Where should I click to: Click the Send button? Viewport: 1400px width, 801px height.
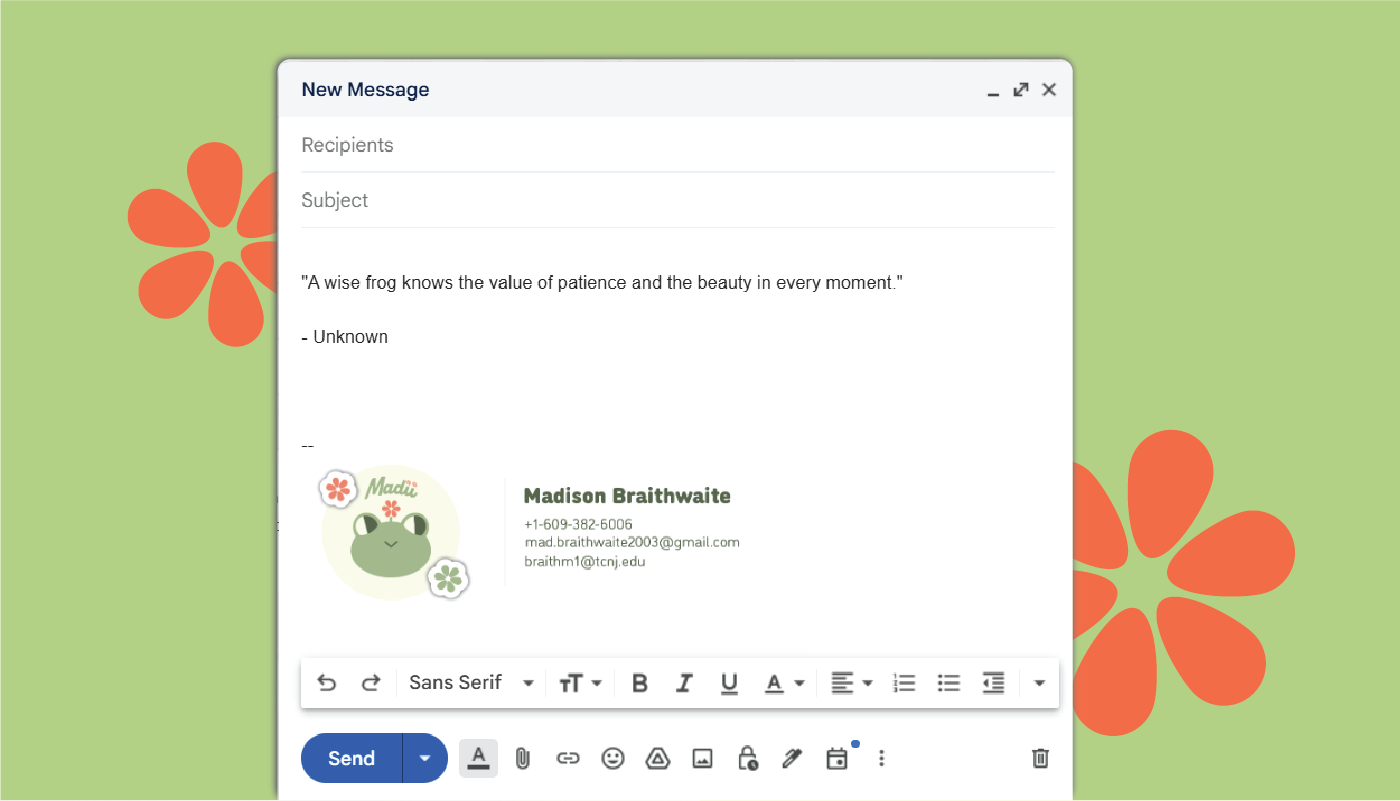coord(352,758)
